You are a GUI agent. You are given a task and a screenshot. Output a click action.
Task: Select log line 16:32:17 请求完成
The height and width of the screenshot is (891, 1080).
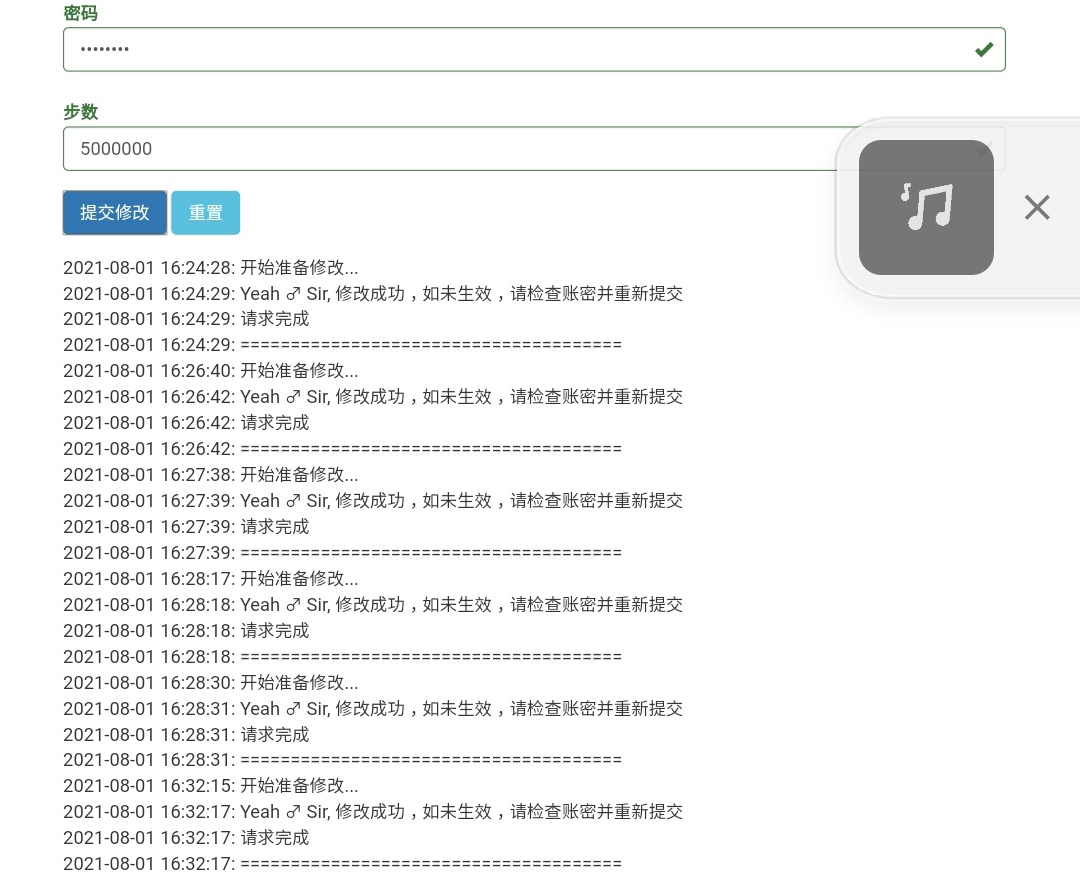[x=186, y=838]
